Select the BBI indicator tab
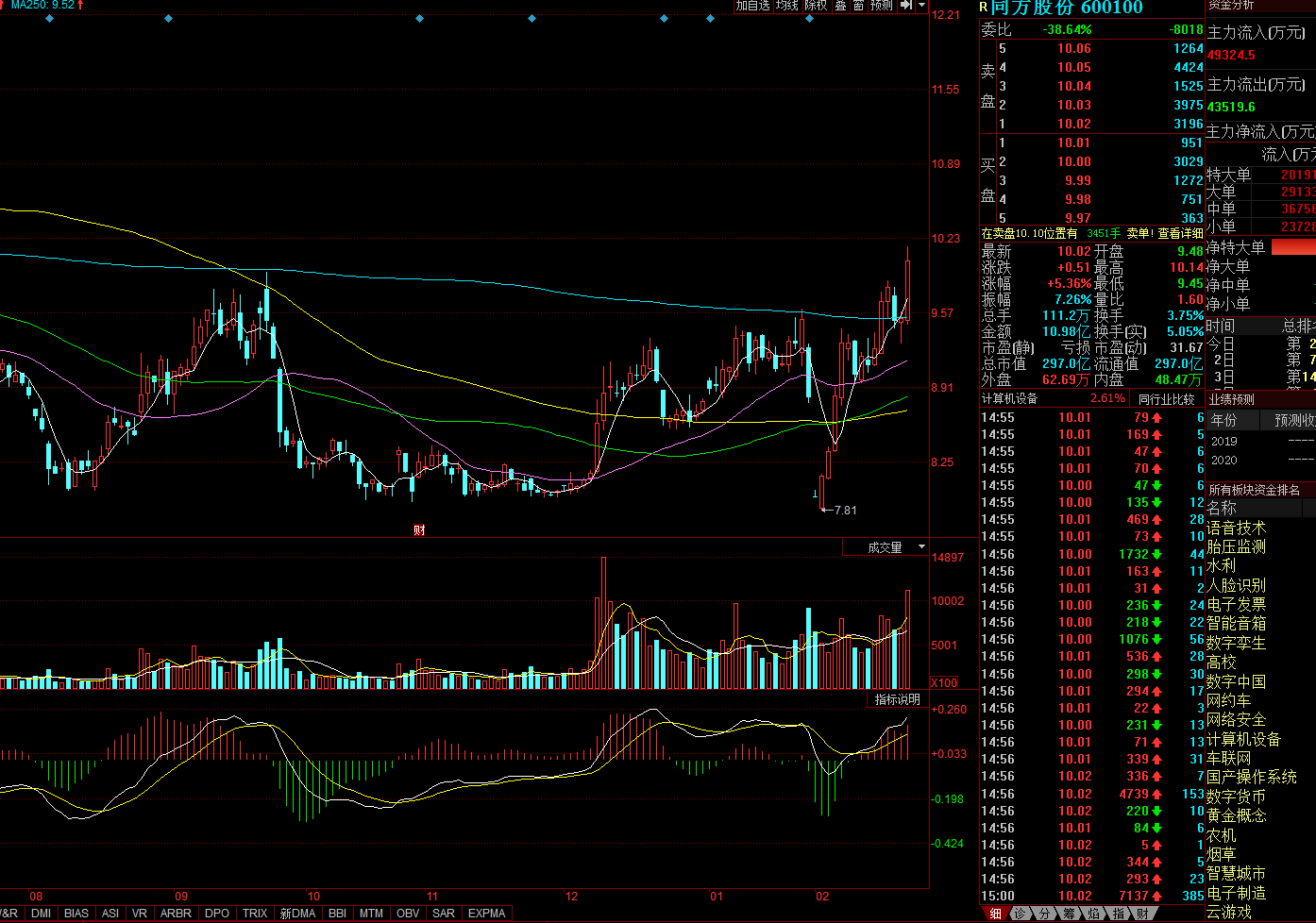This screenshot has width=1316, height=923. click(x=337, y=914)
